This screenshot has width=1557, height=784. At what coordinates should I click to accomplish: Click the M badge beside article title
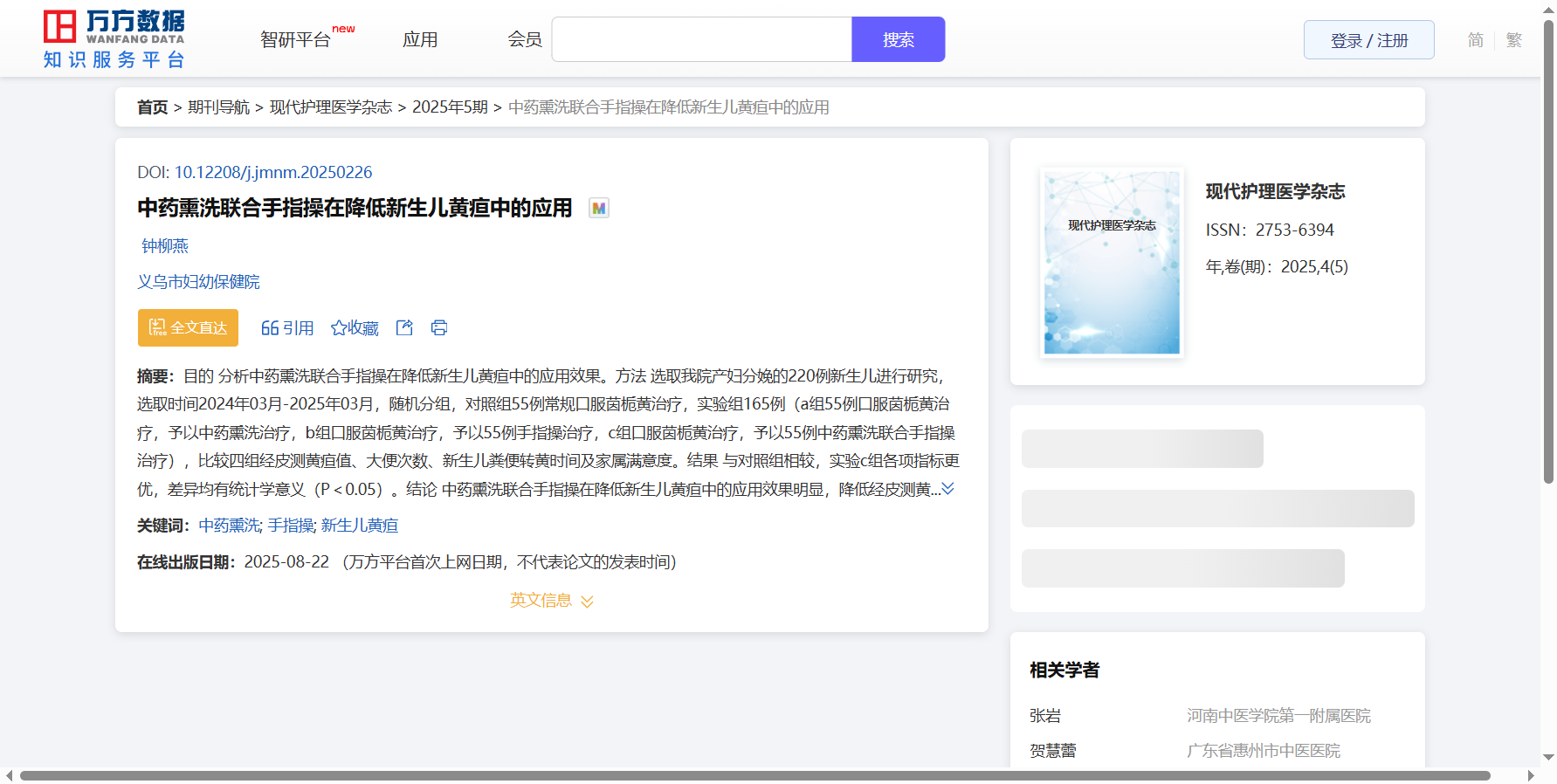[x=598, y=208]
